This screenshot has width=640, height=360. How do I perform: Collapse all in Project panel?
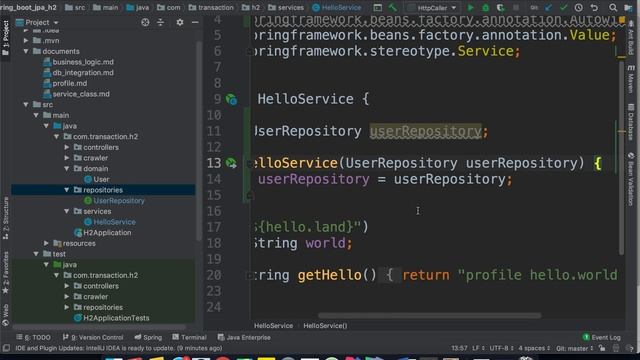(x=160, y=22)
